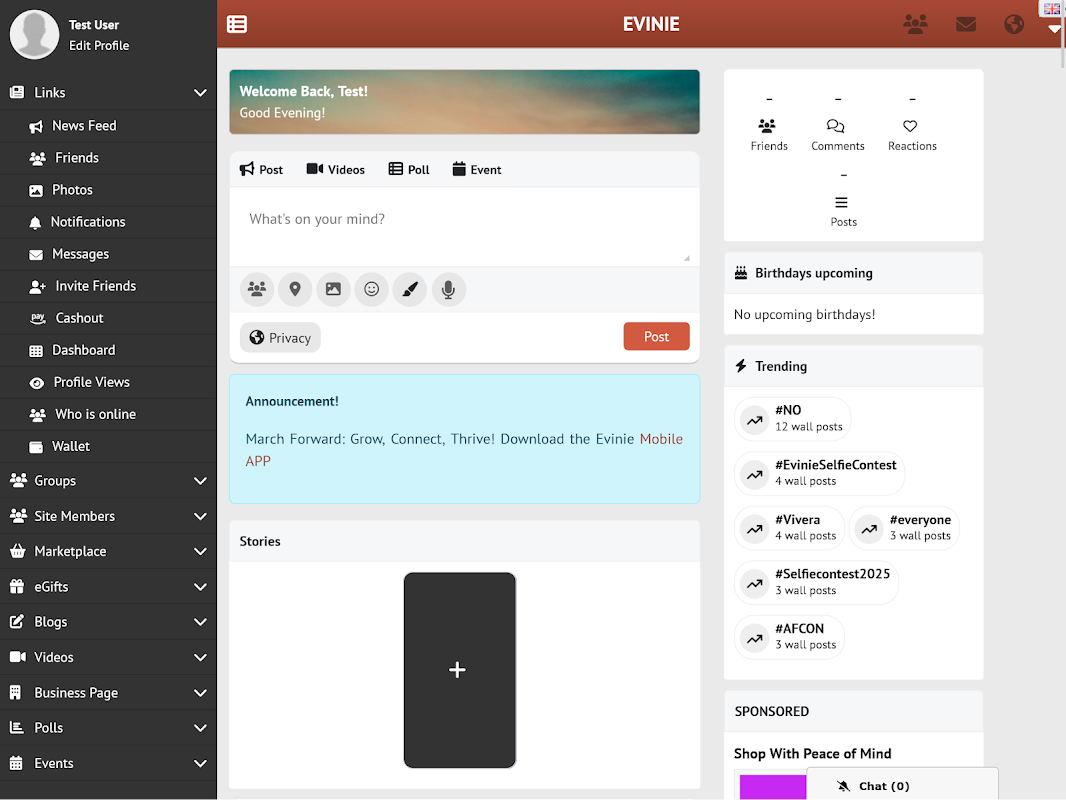Add a new story with plus card

(x=460, y=670)
